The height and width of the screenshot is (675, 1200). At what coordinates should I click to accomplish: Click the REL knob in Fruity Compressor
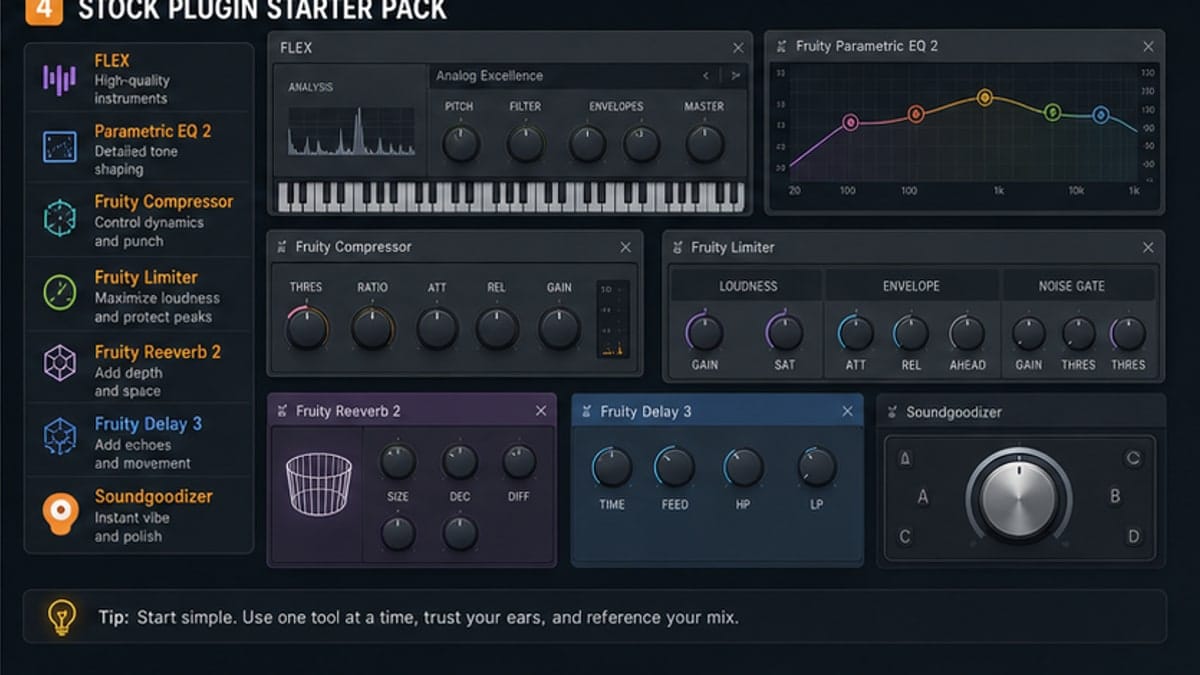point(497,328)
